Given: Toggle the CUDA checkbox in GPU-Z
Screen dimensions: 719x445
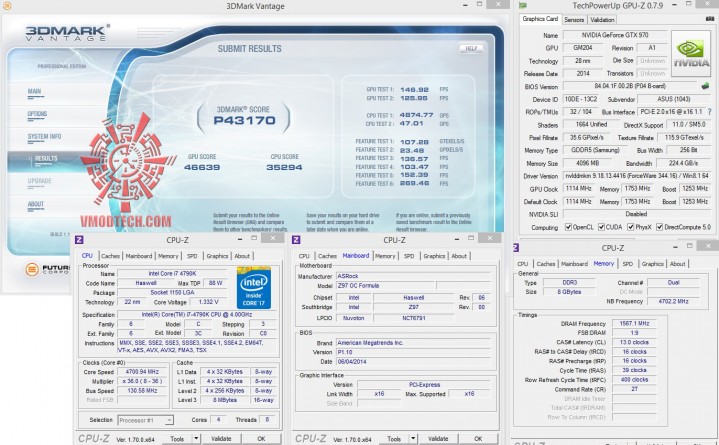Looking at the screenshot, I should pyautogui.click(x=601, y=227).
